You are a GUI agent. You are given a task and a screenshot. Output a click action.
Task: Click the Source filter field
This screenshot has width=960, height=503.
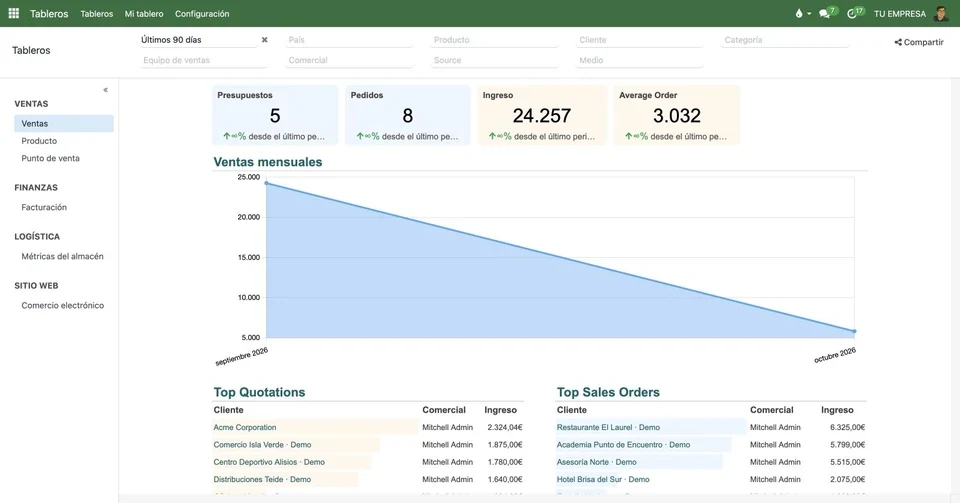[x=495, y=60]
